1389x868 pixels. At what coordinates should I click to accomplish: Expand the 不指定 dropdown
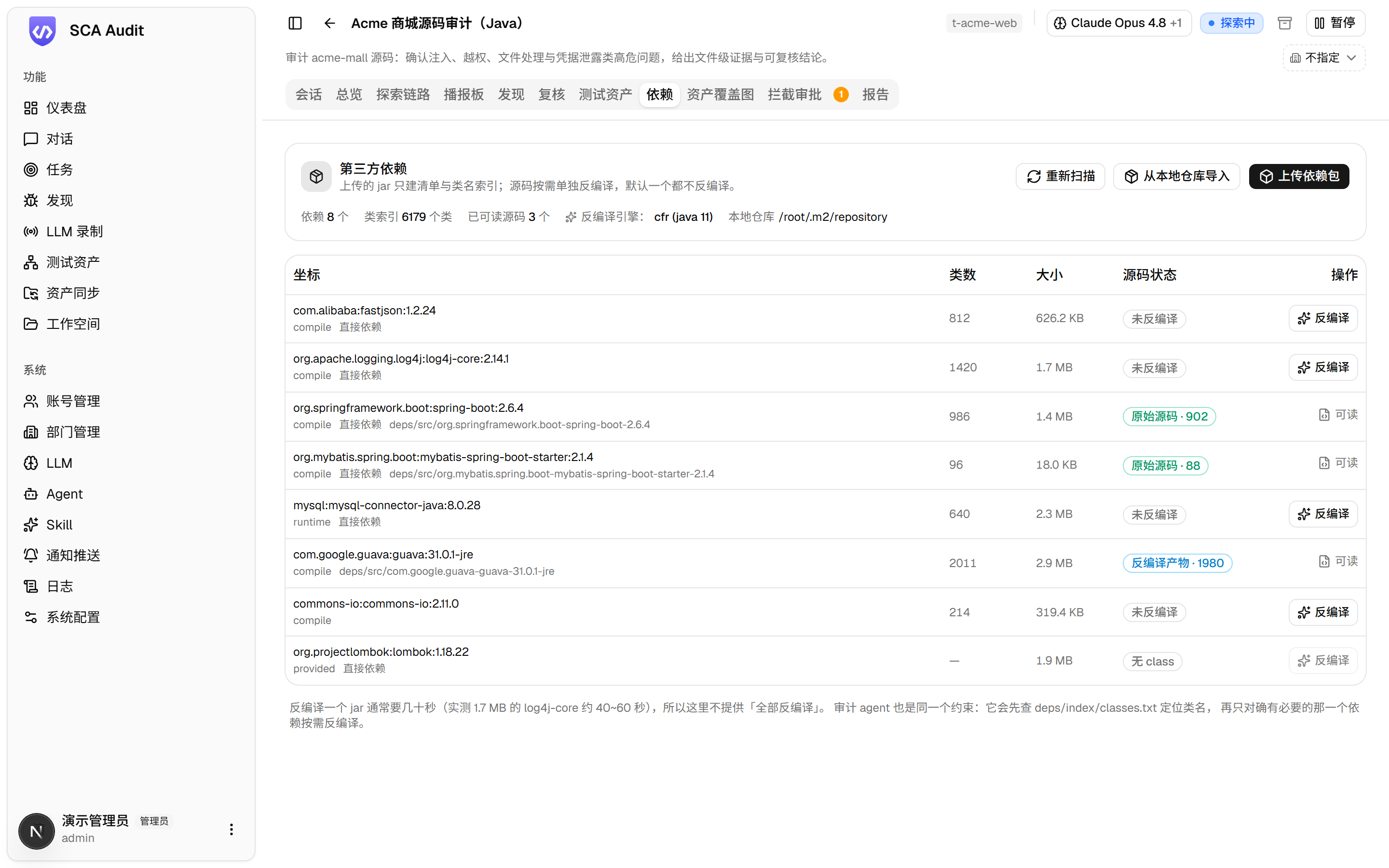click(1323, 57)
